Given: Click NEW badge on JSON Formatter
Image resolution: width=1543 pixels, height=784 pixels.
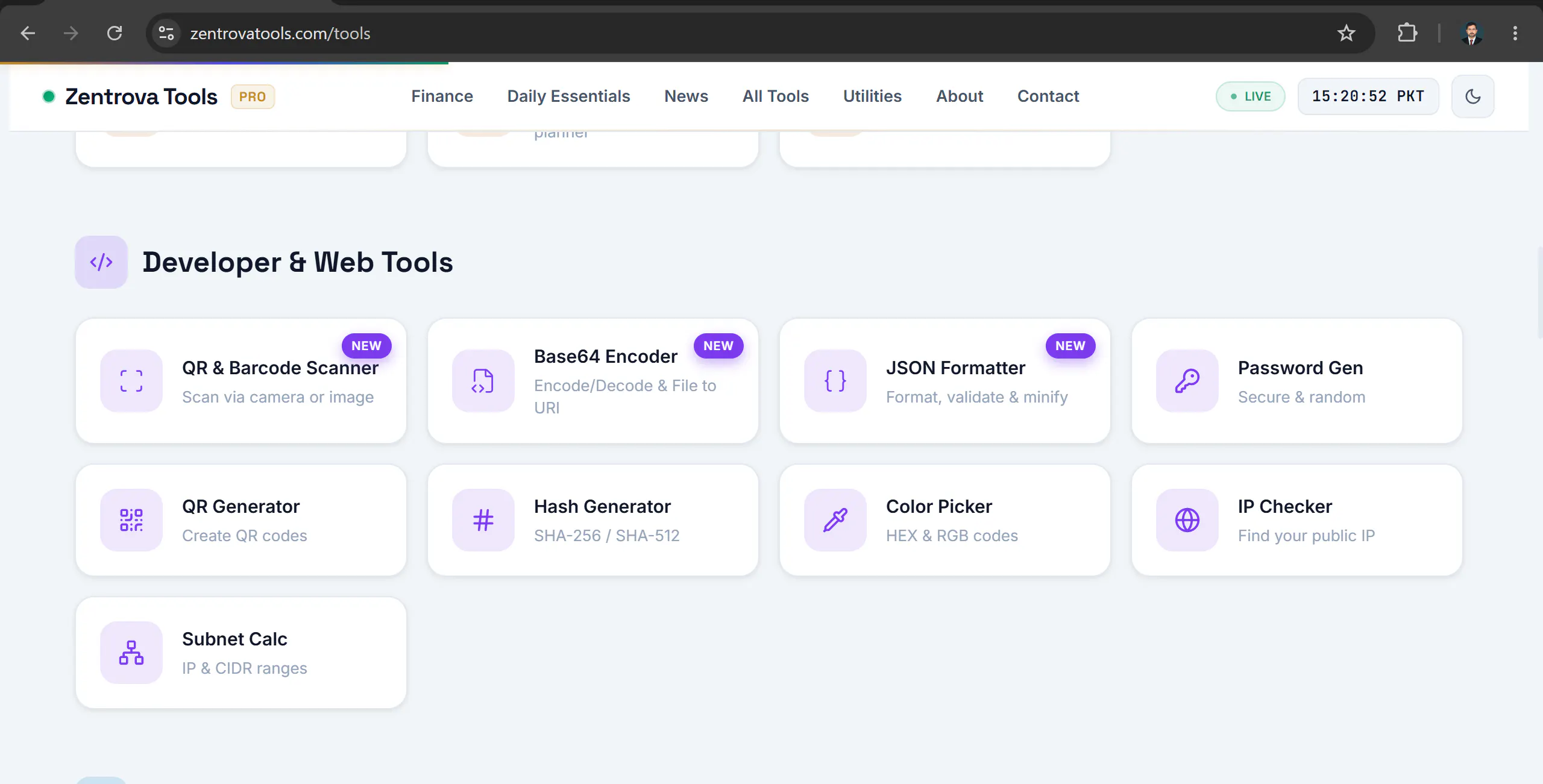Looking at the screenshot, I should click(1070, 346).
